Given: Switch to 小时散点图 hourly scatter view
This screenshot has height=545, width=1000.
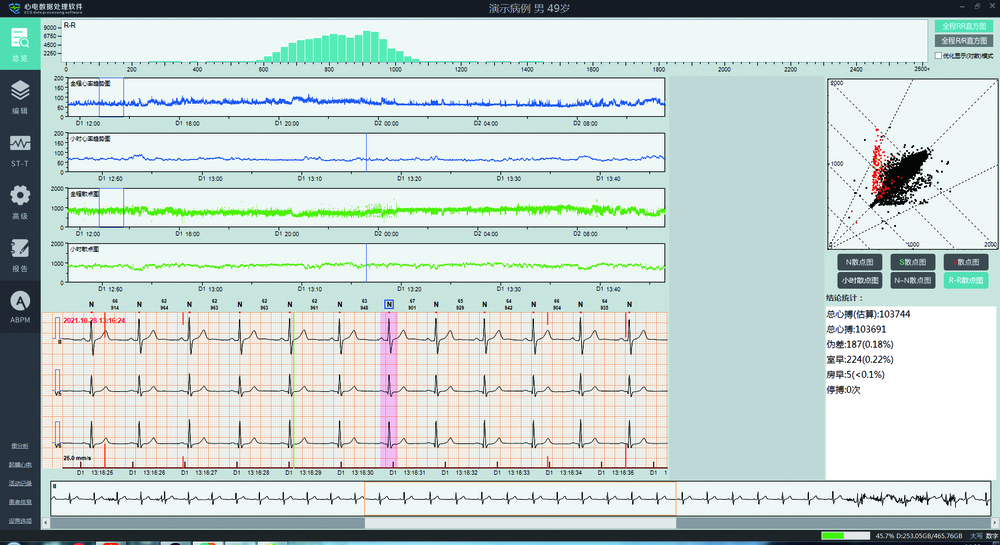Looking at the screenshot, I should (860, 281).
